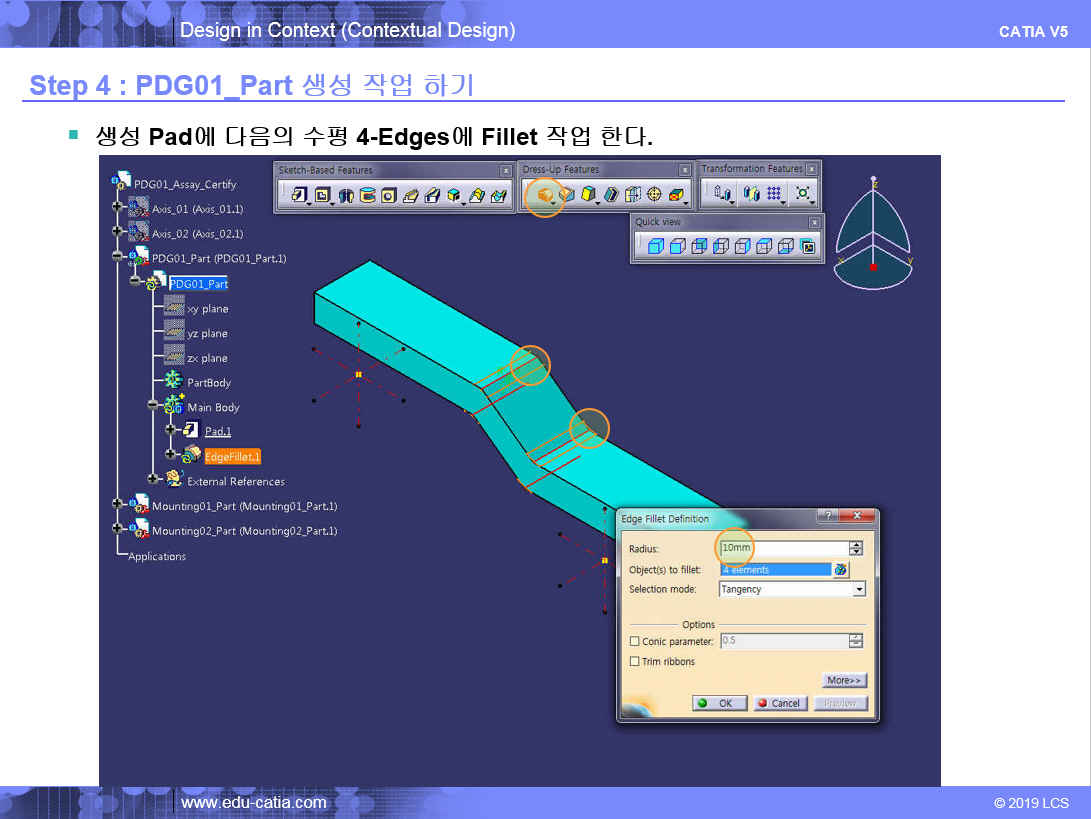
Task: Toggle the Trim ribbons checkbox
Action: tap(635, 662)
